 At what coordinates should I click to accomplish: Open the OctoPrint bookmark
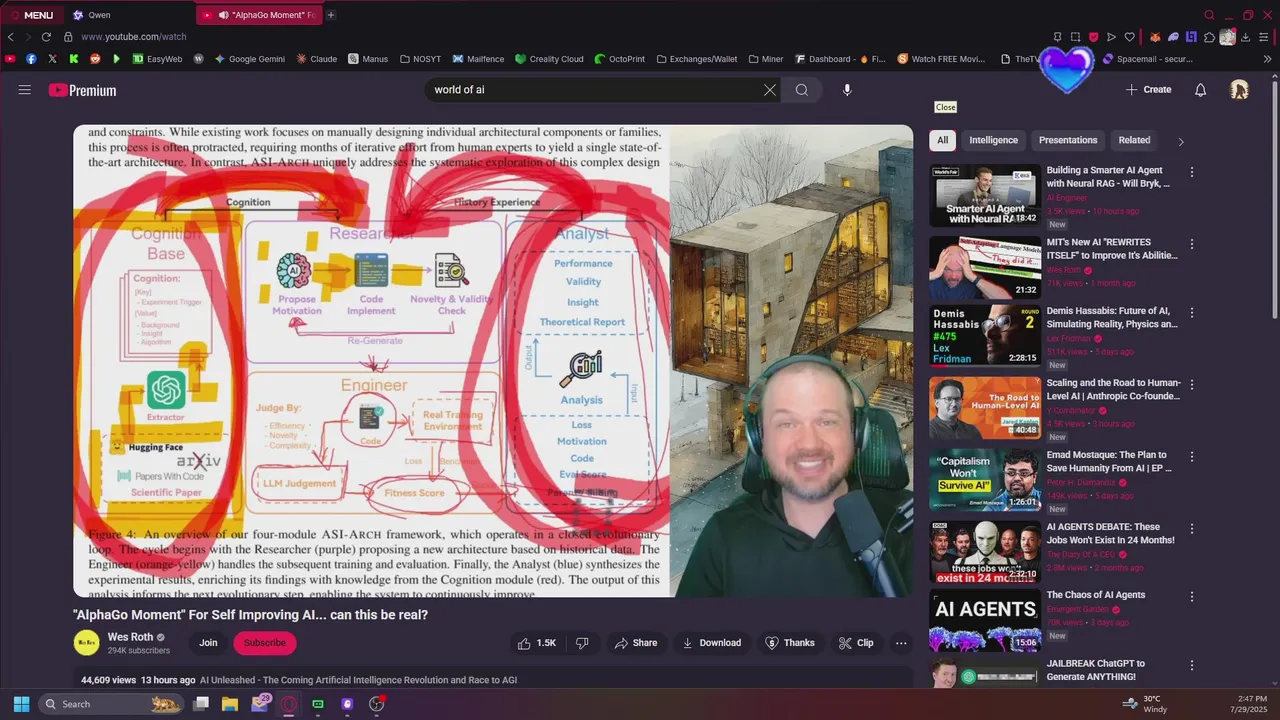click(x=620, y=59)
